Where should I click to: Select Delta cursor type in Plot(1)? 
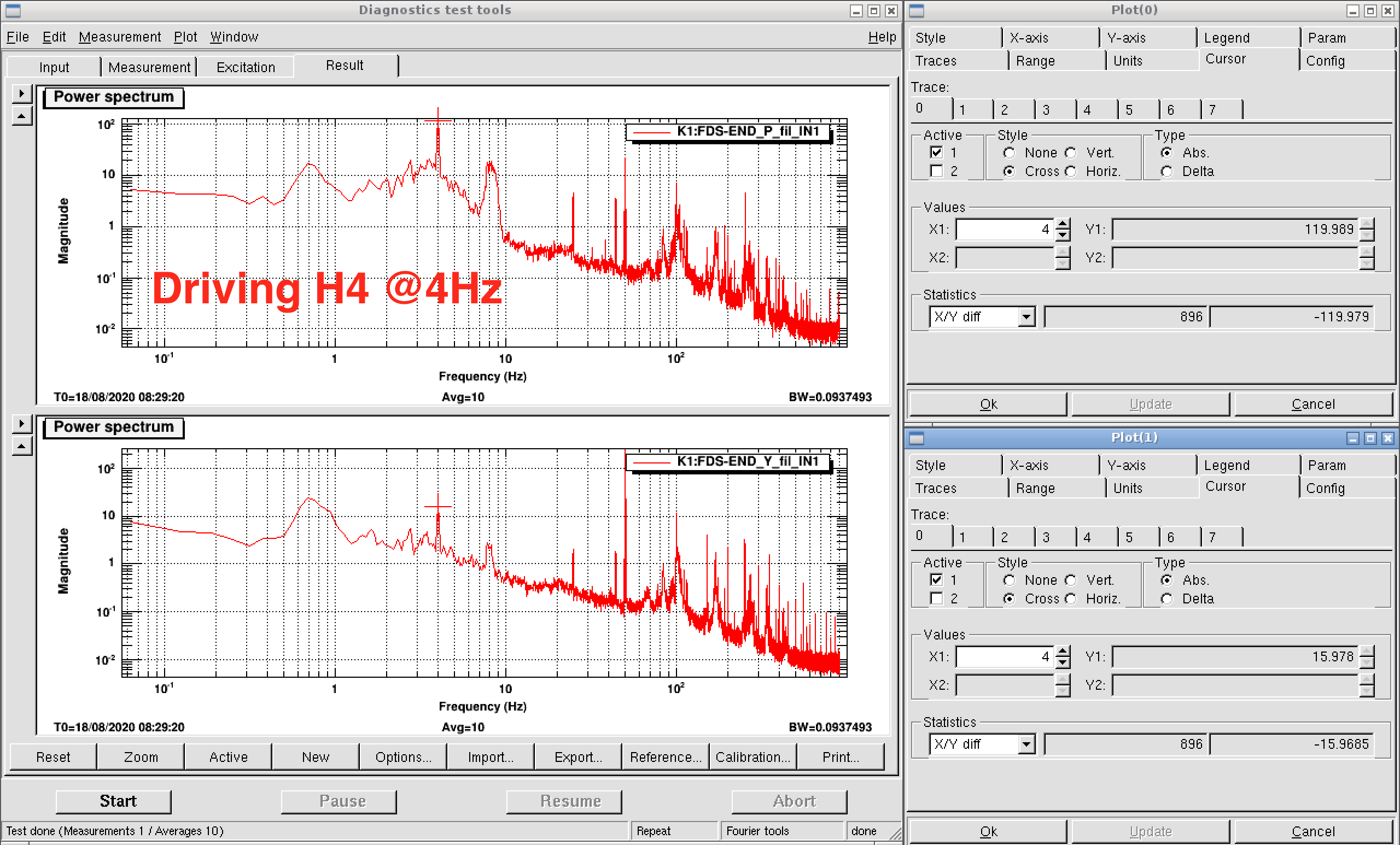point(1166,599)
